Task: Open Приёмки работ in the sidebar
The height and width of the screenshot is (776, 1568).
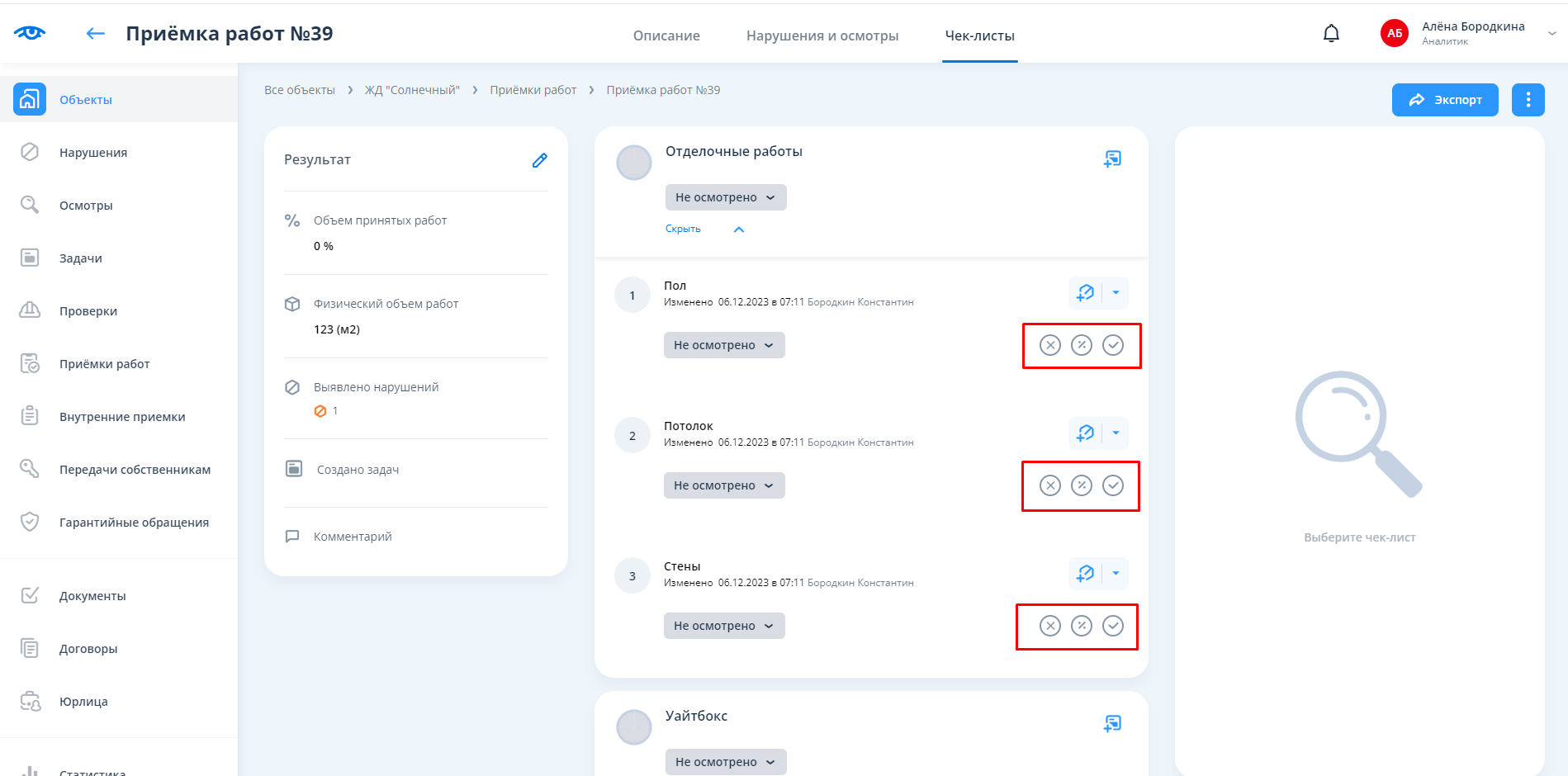Action: pyautogui.click(x=104, y=364)
